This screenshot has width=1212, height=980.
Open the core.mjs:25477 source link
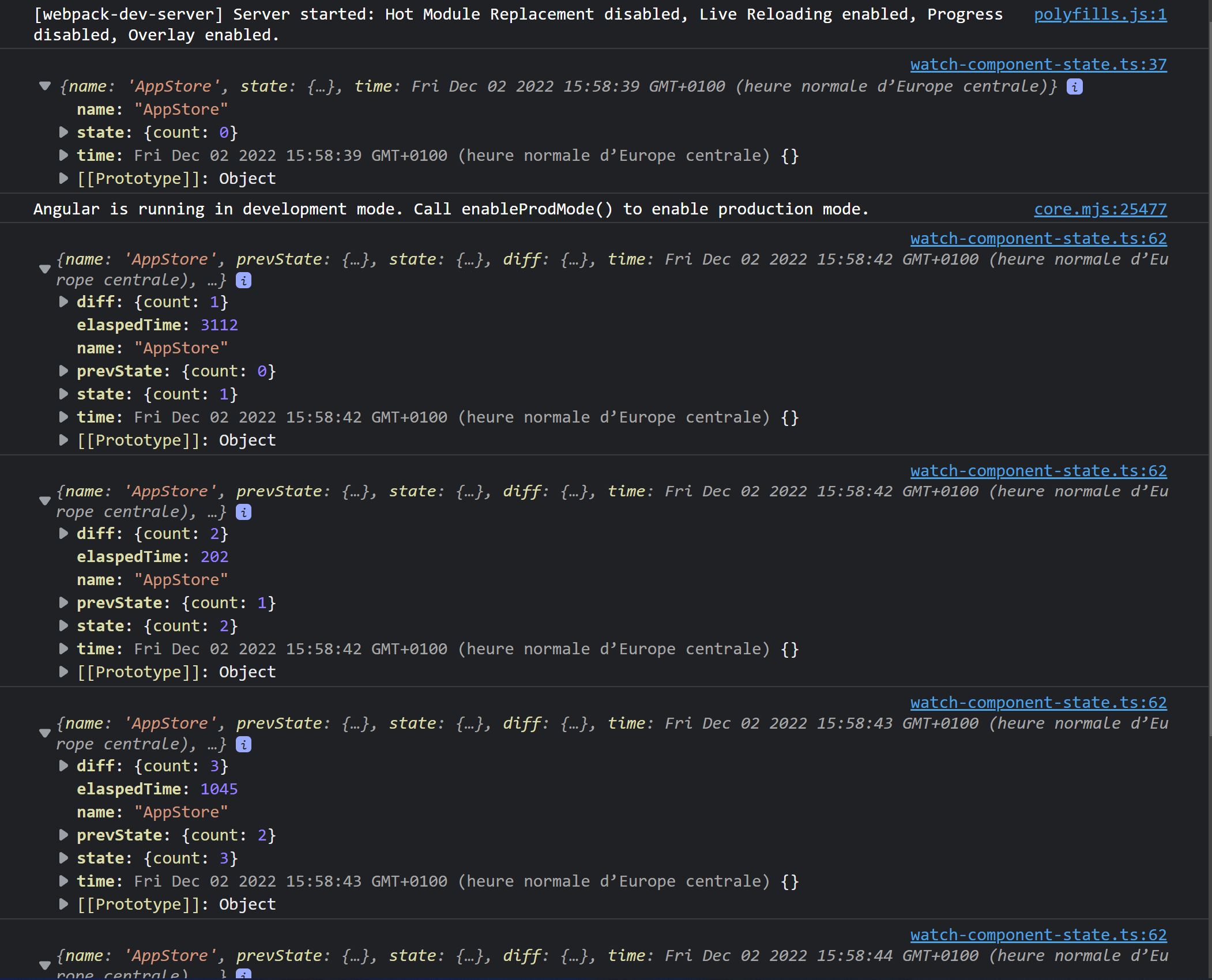click(1100, 209)
